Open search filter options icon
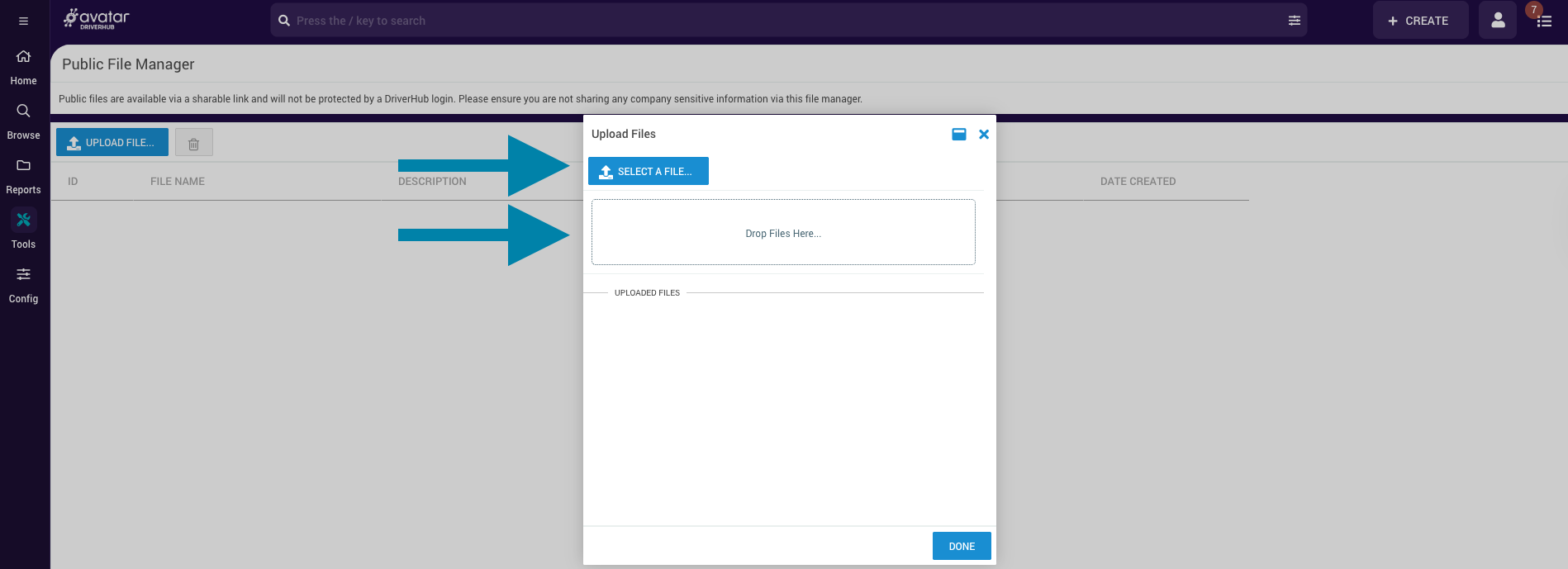This screenshot has width=1568, height=569. (x=1294, y=21)
